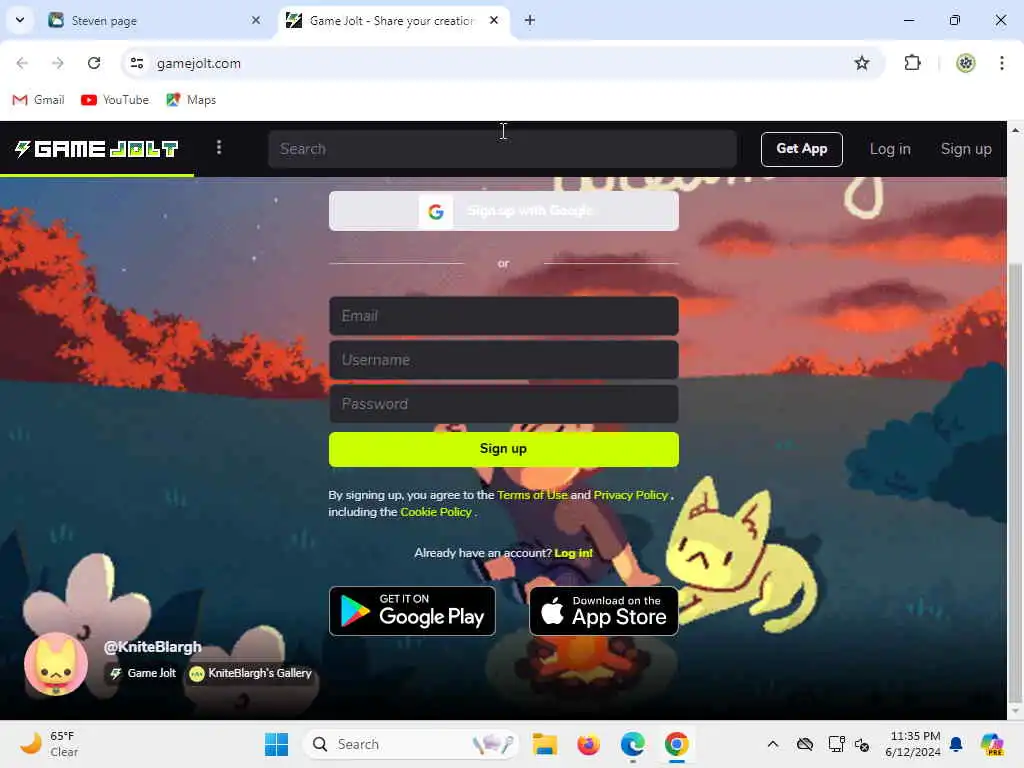Screen dimensions: 1024x768
Task: Open the Privacy Policy link
Action: click(630, 495)
